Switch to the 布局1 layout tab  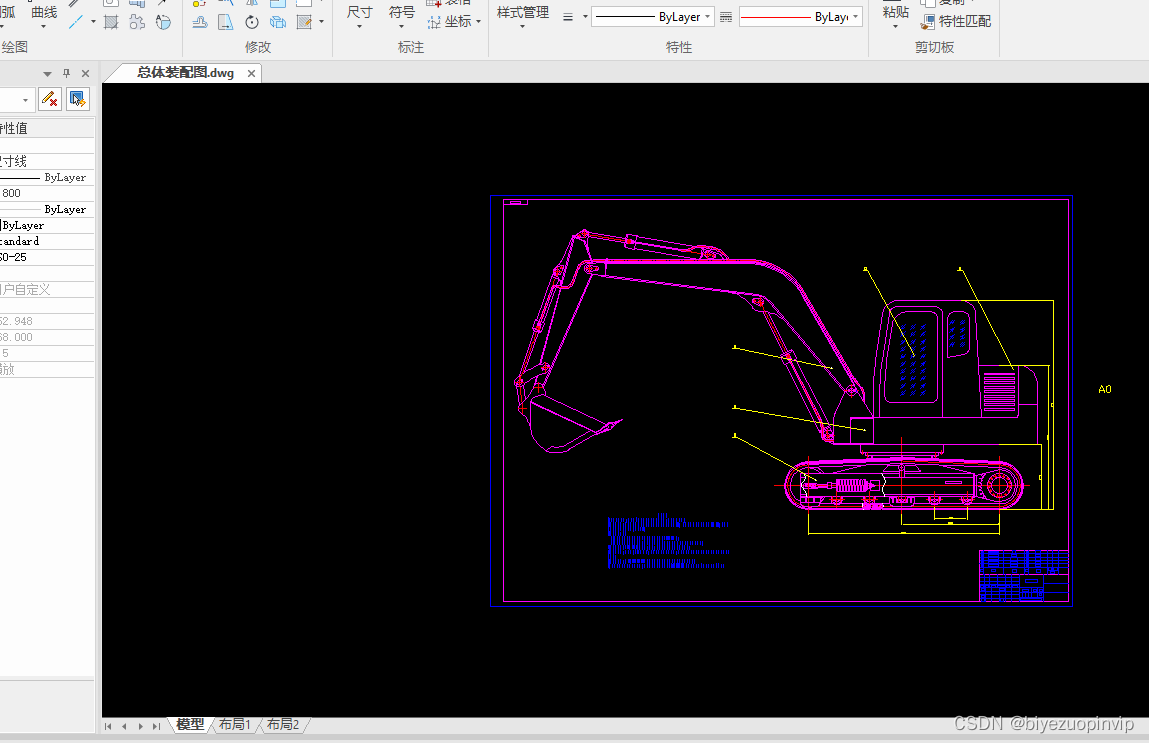coord(234,725)
